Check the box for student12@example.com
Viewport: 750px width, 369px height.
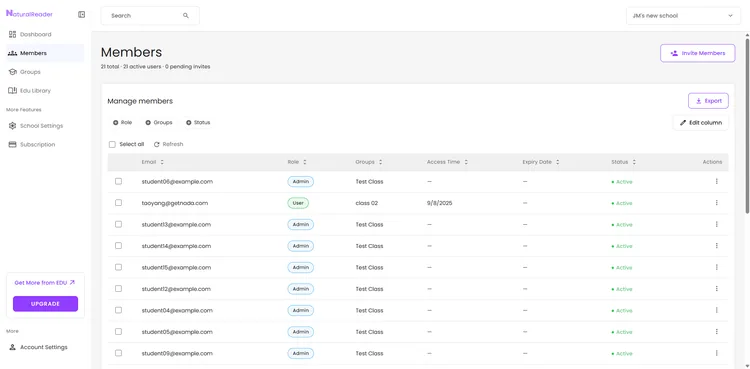(118, 289)
